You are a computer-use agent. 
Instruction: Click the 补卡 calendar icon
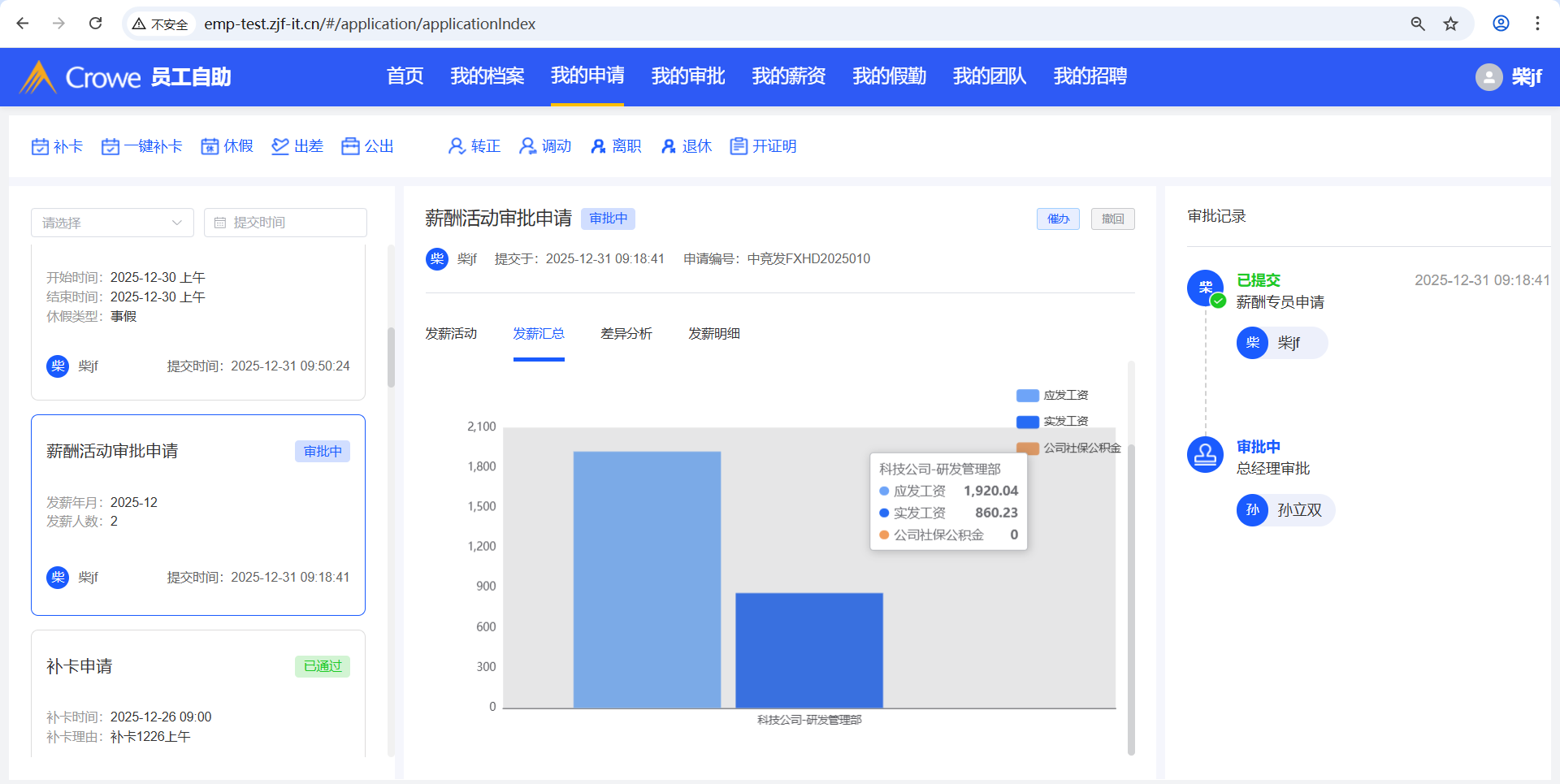coord(40,146)
